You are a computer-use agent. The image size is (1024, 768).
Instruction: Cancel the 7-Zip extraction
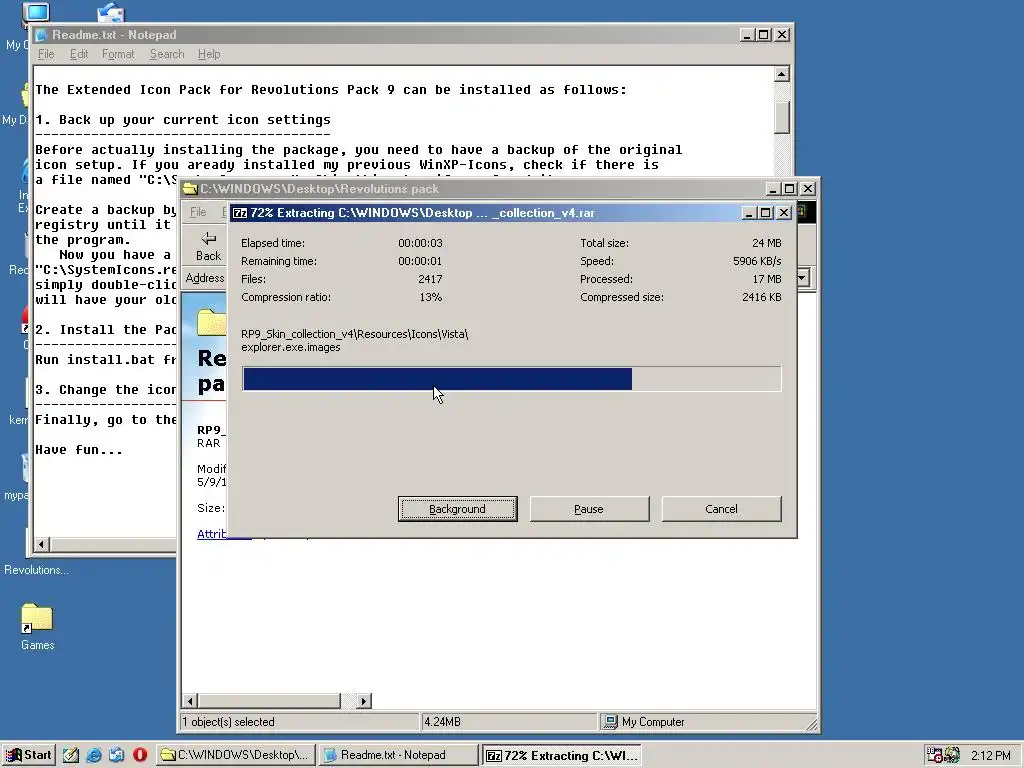click(721, 509)
